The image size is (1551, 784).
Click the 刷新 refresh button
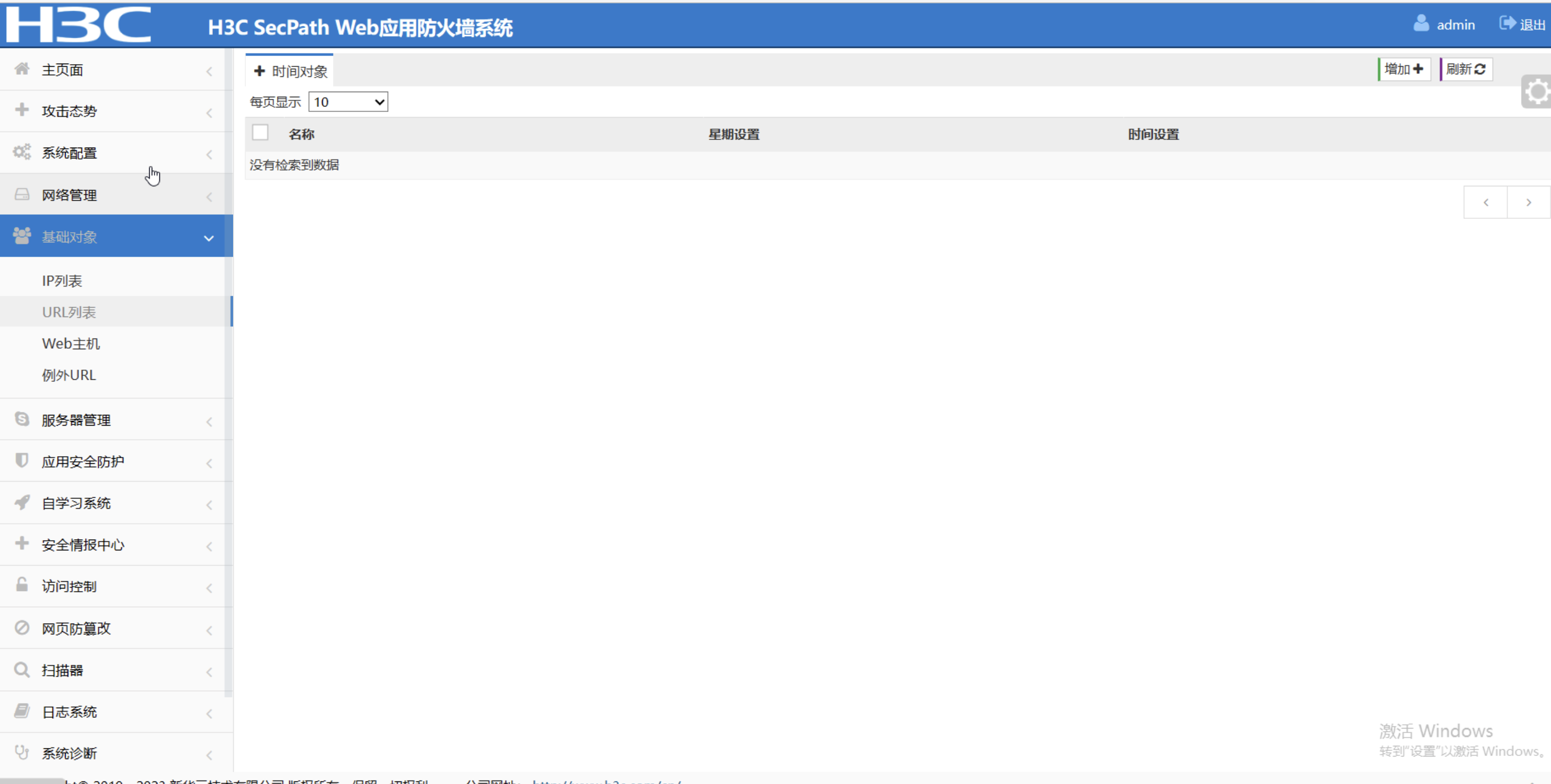(1465, 69)
